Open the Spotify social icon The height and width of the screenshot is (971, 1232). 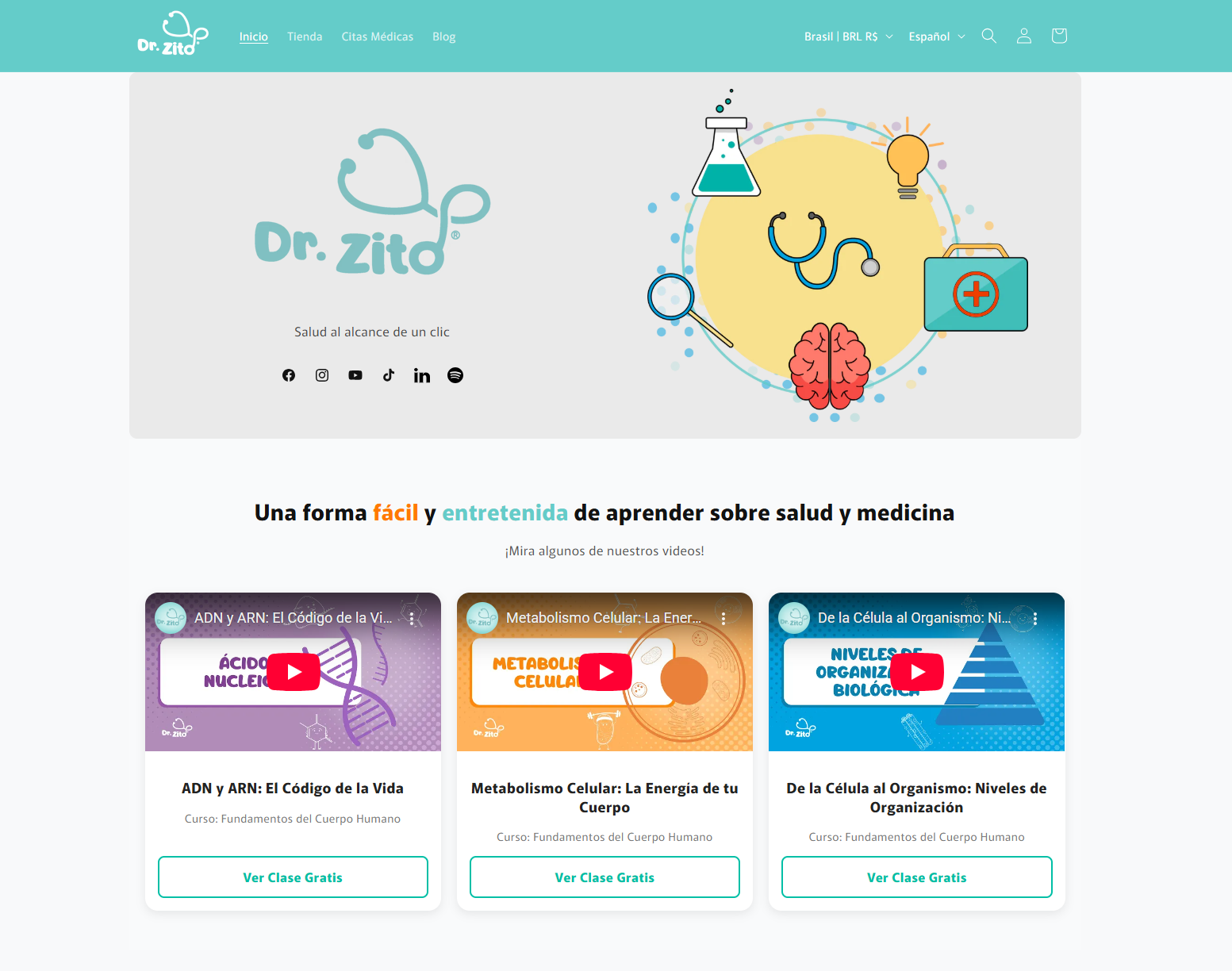click(x=455, y=375)
